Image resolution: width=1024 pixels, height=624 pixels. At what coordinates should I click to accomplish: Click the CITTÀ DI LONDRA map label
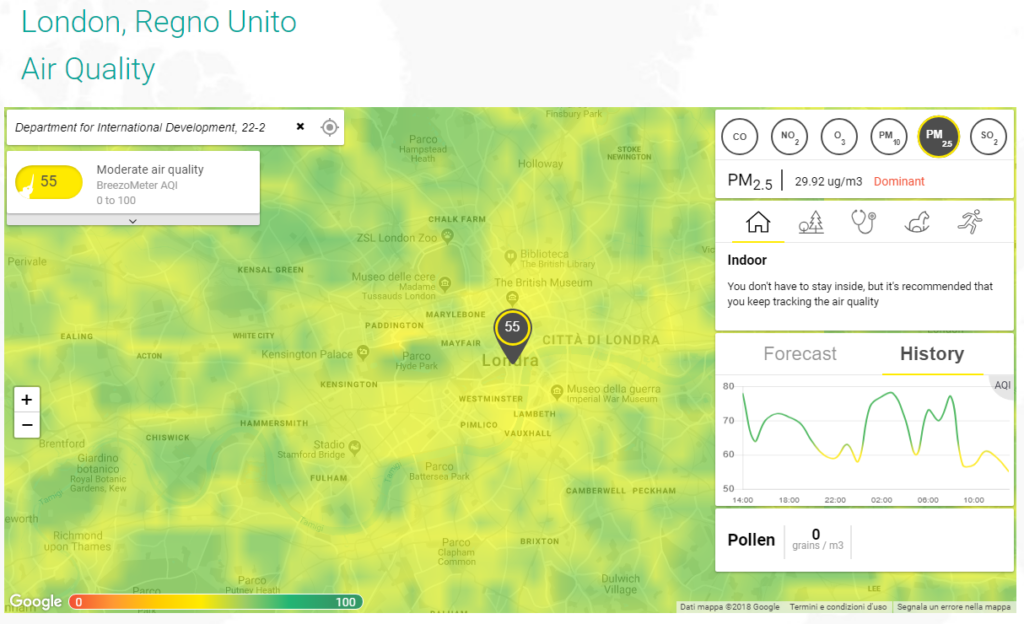pos(601,340)
